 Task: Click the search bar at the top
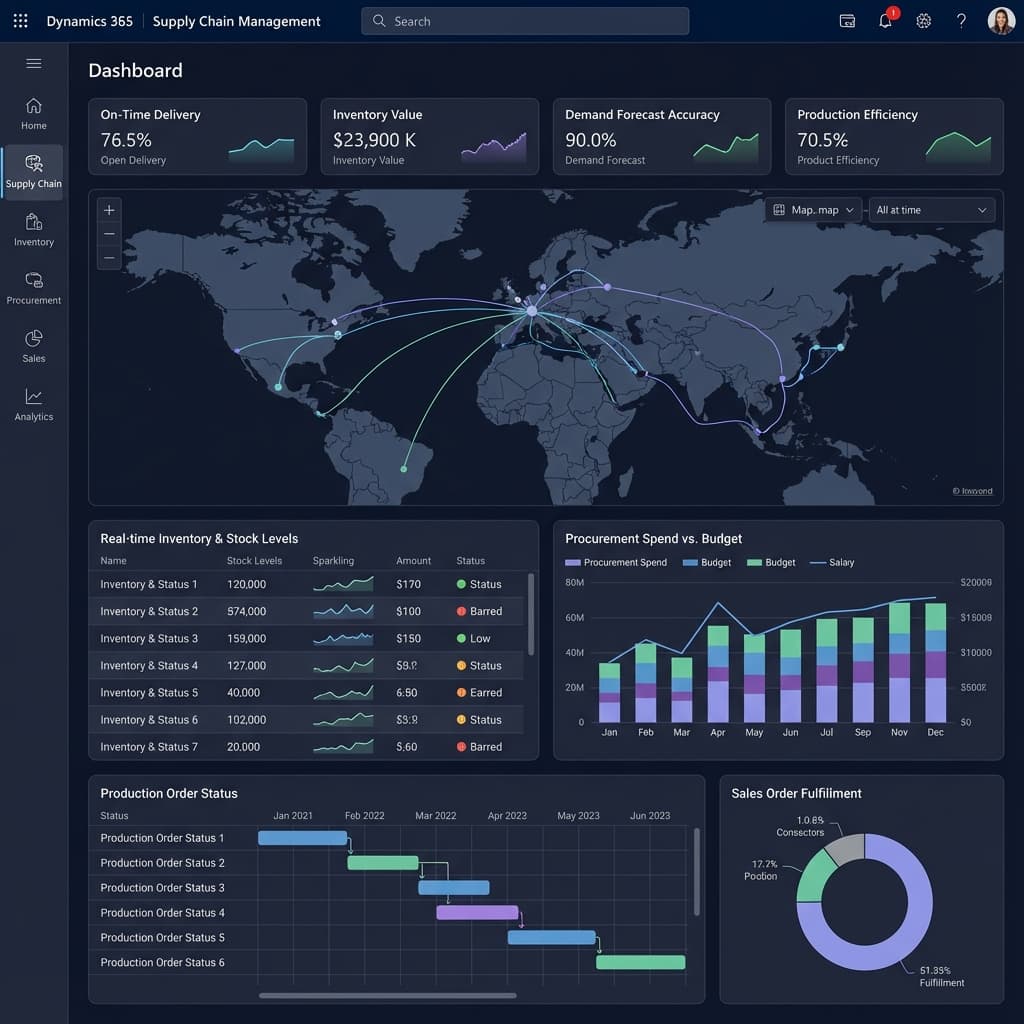pyautogui.click(x=524, y=20)
